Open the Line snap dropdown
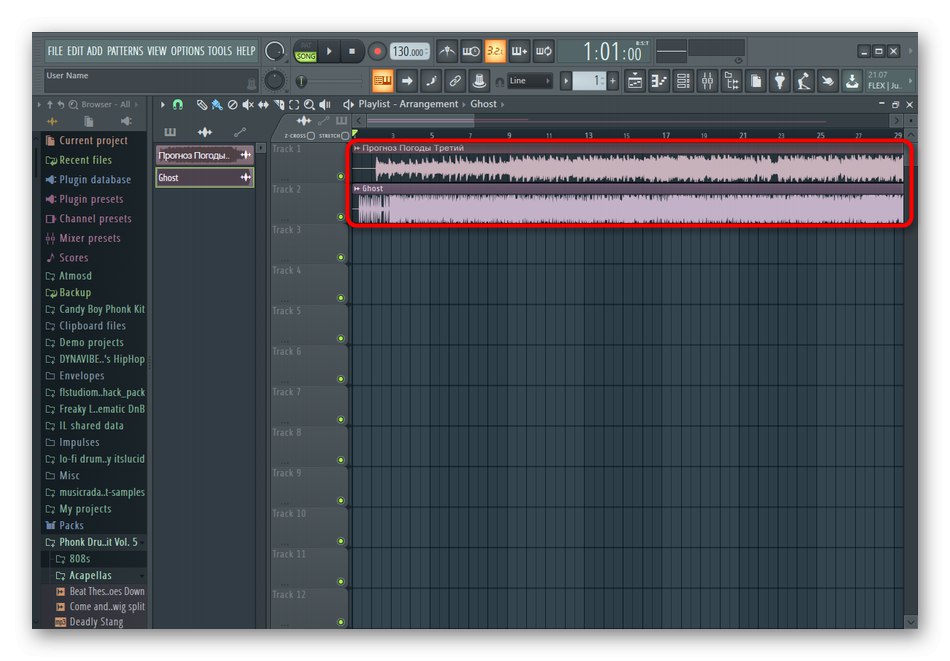The height and width of the screenshot is (661, 950). pyautogui.click(x=529, y=80)
